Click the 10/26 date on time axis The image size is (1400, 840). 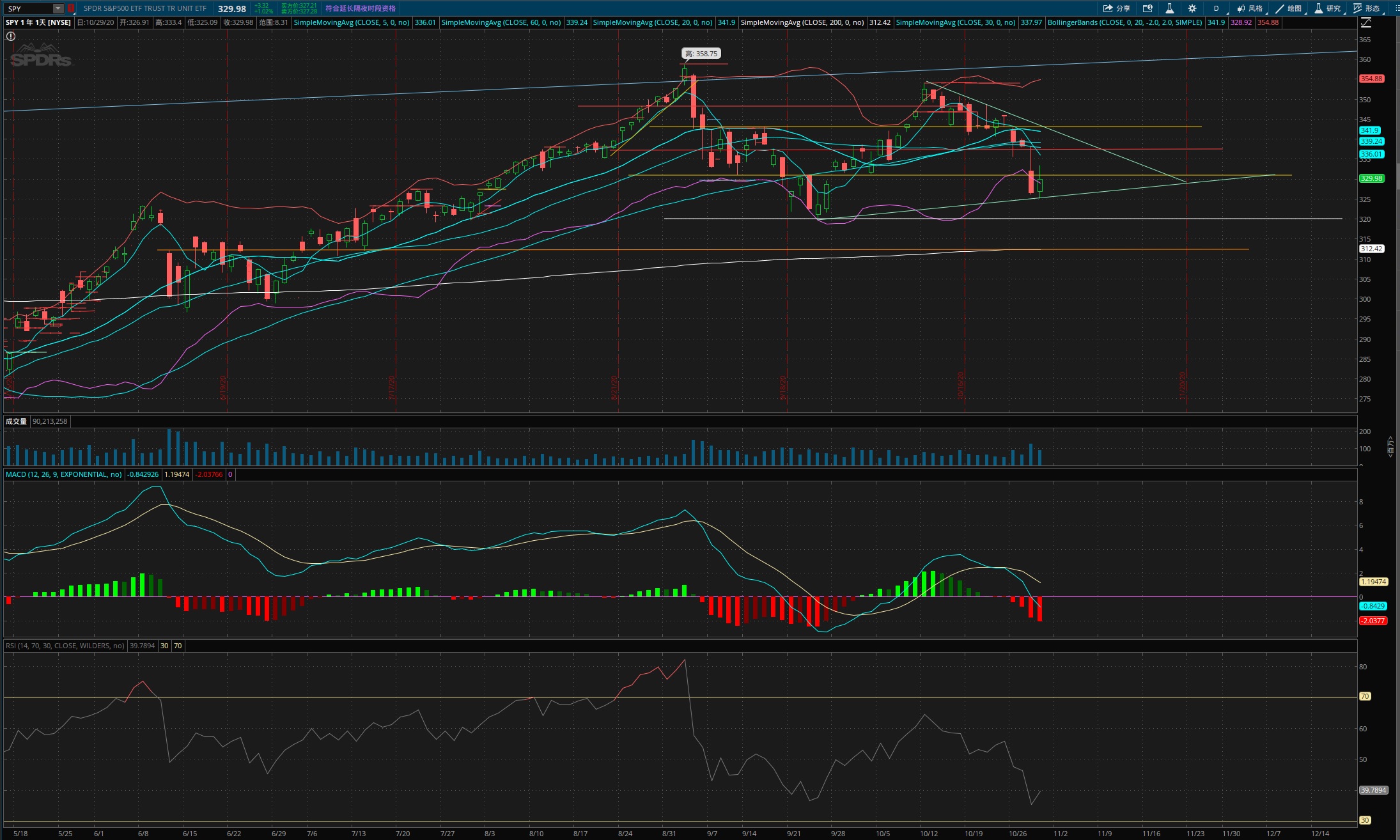coord(1018,834)
